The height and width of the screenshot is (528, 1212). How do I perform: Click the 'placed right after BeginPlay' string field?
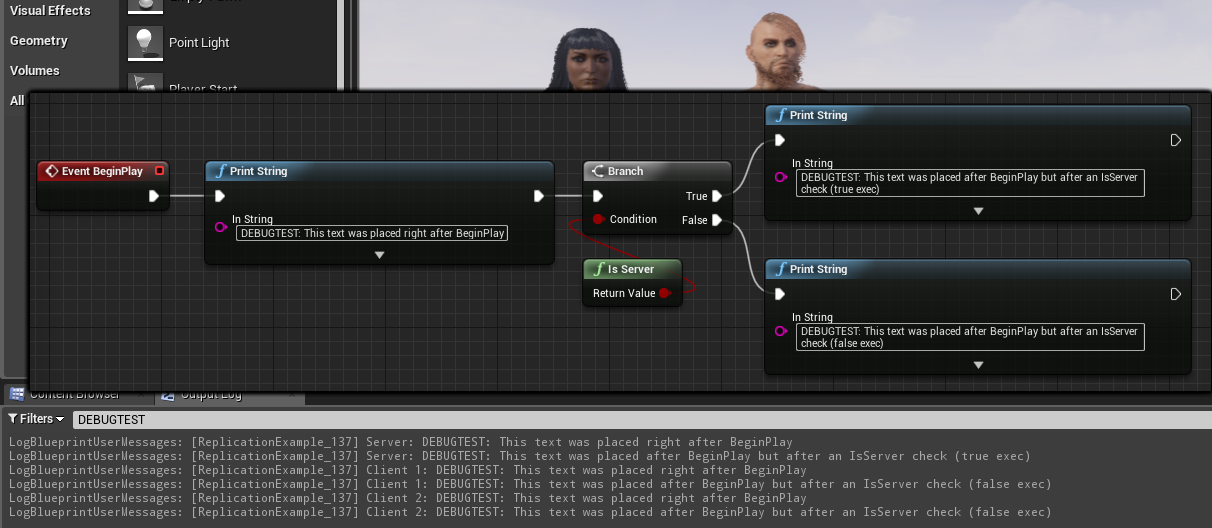click(373, 233)
